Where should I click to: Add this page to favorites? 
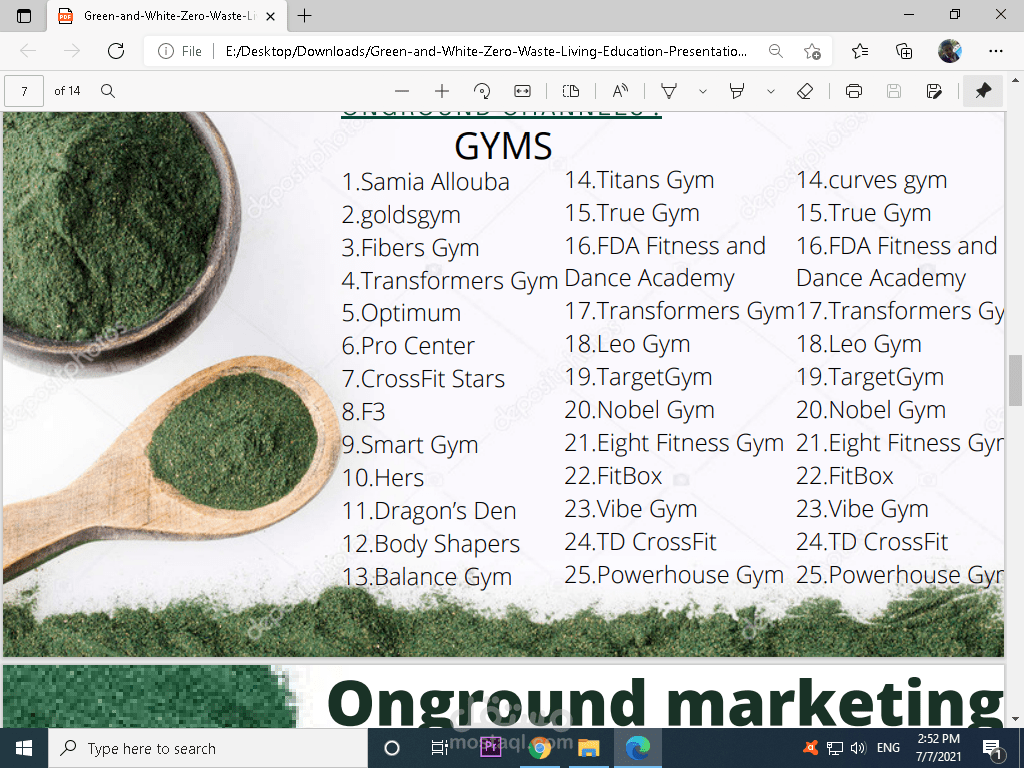(x=812, y=51)
